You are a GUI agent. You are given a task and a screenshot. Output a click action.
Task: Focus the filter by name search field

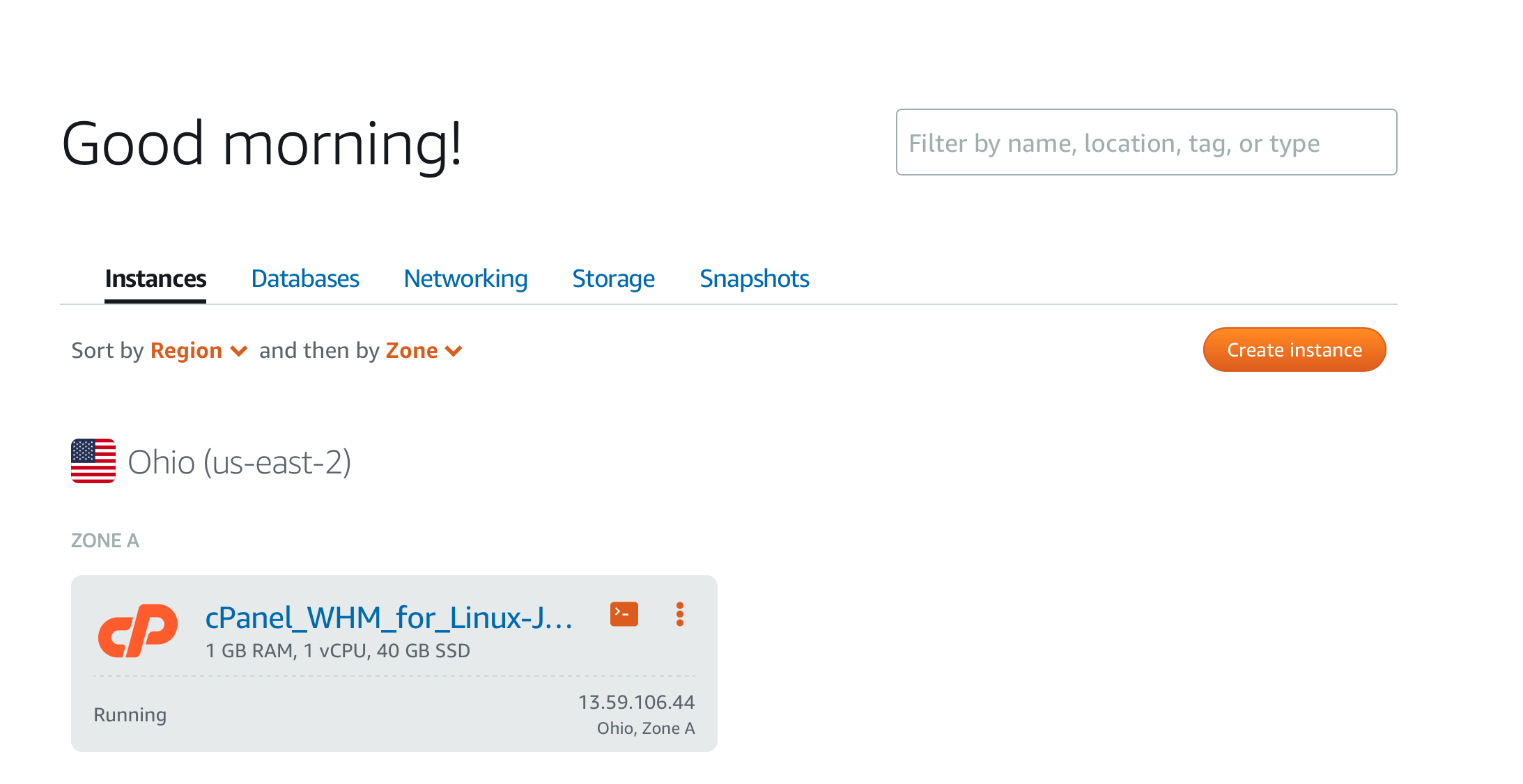point(1146,143)
